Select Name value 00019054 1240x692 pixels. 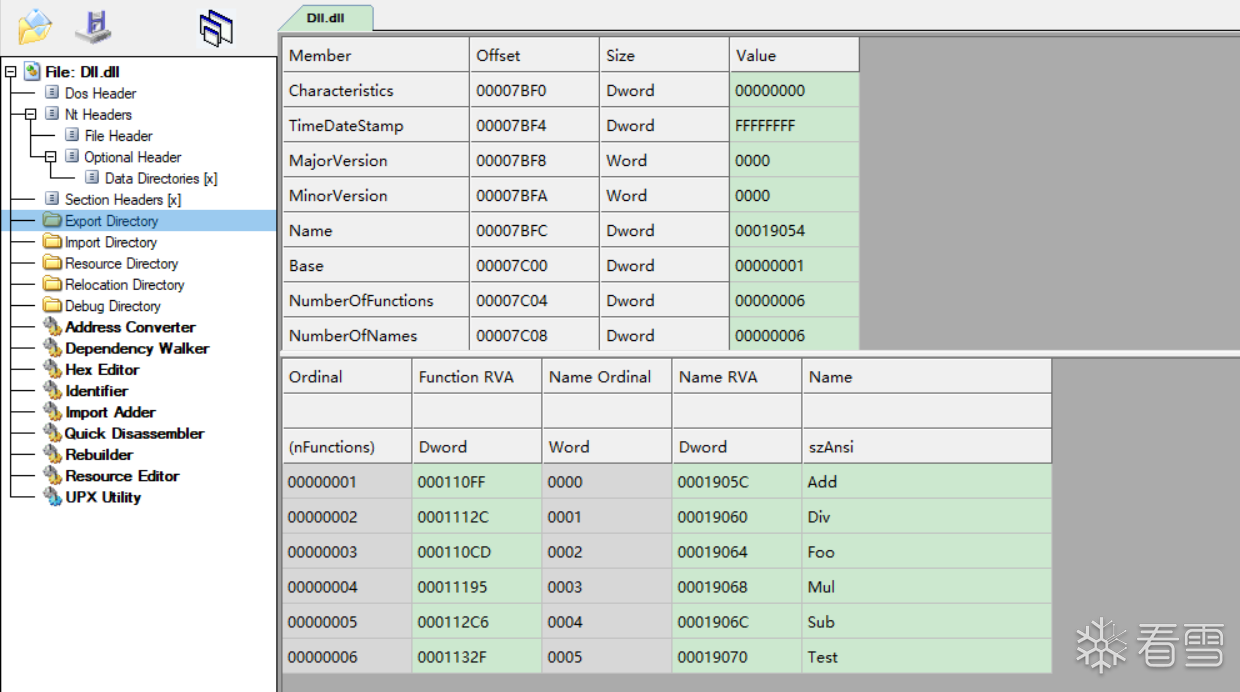[x=794, y=230]
